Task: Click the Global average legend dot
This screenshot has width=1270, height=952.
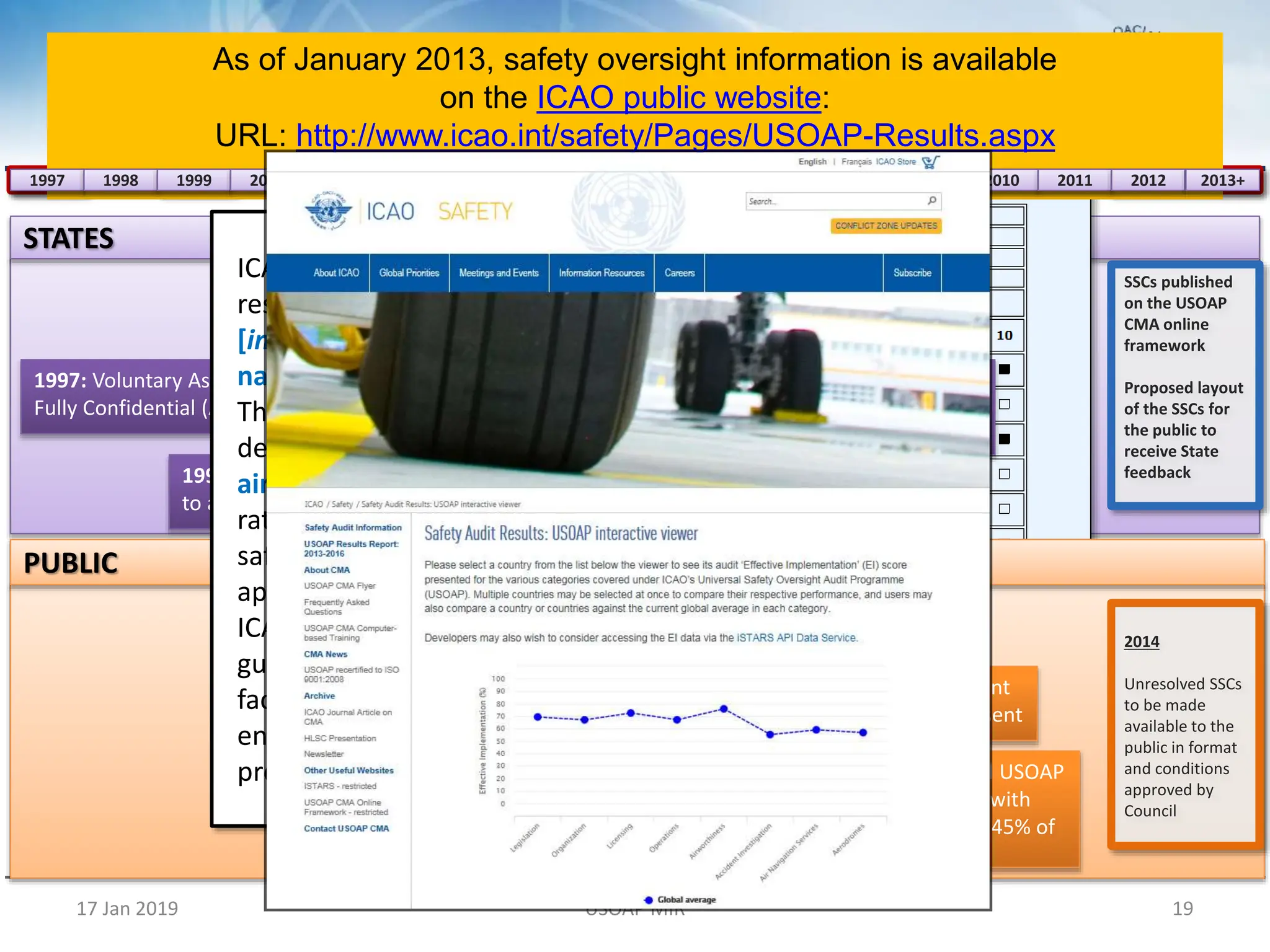Action: point(648,900)
